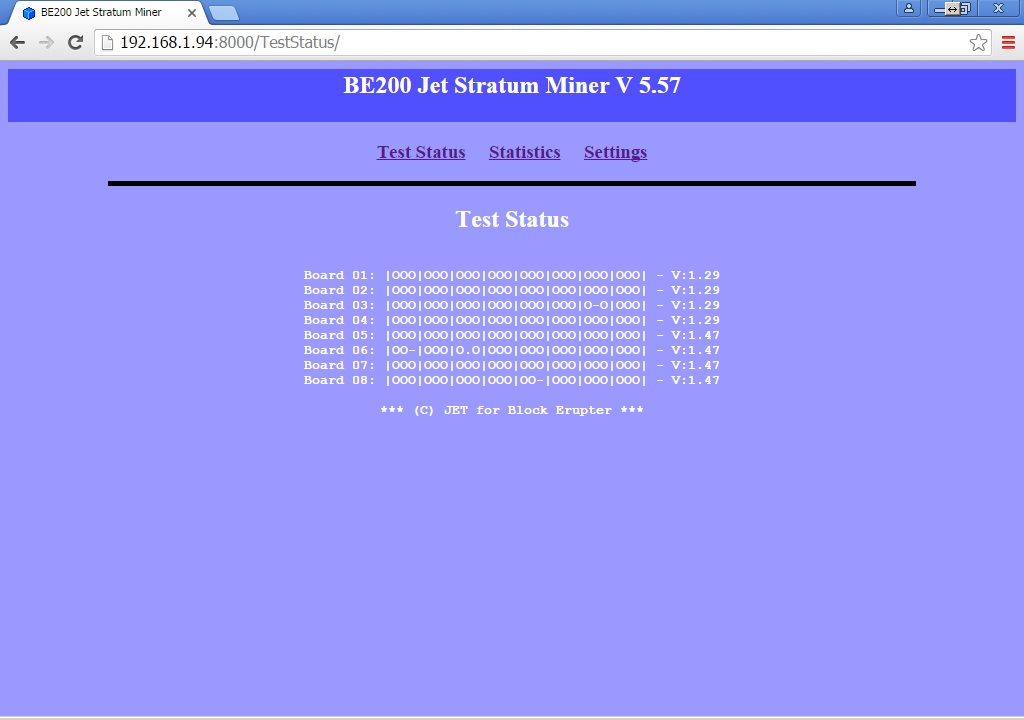Image resolution: width=1024 pixels, height=720 pixels.
Task: Go back with the browser back arrow
Action: pyautogui.click(x=18, y=42)
